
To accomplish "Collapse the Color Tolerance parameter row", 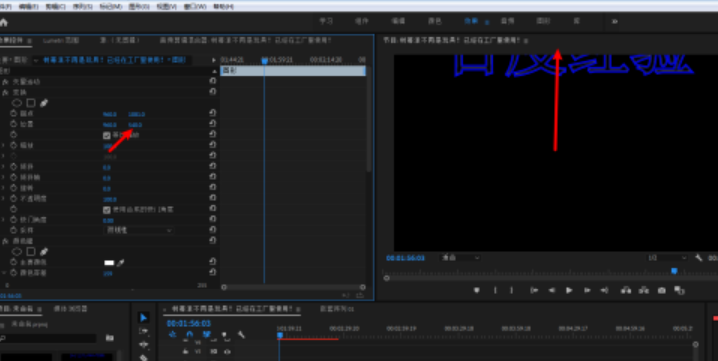I will (4, 273).
